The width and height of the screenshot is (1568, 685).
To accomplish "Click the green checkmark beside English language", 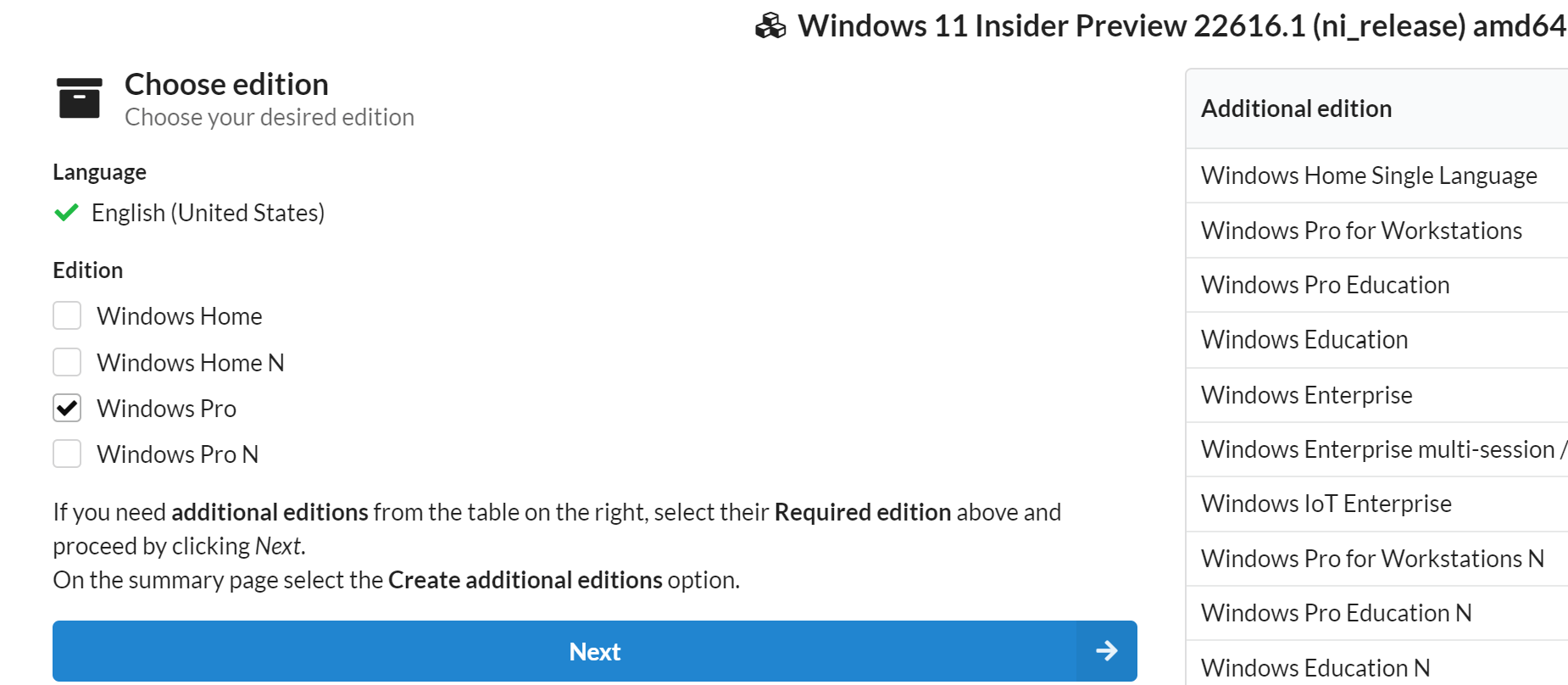I will (x=66, y=213).
